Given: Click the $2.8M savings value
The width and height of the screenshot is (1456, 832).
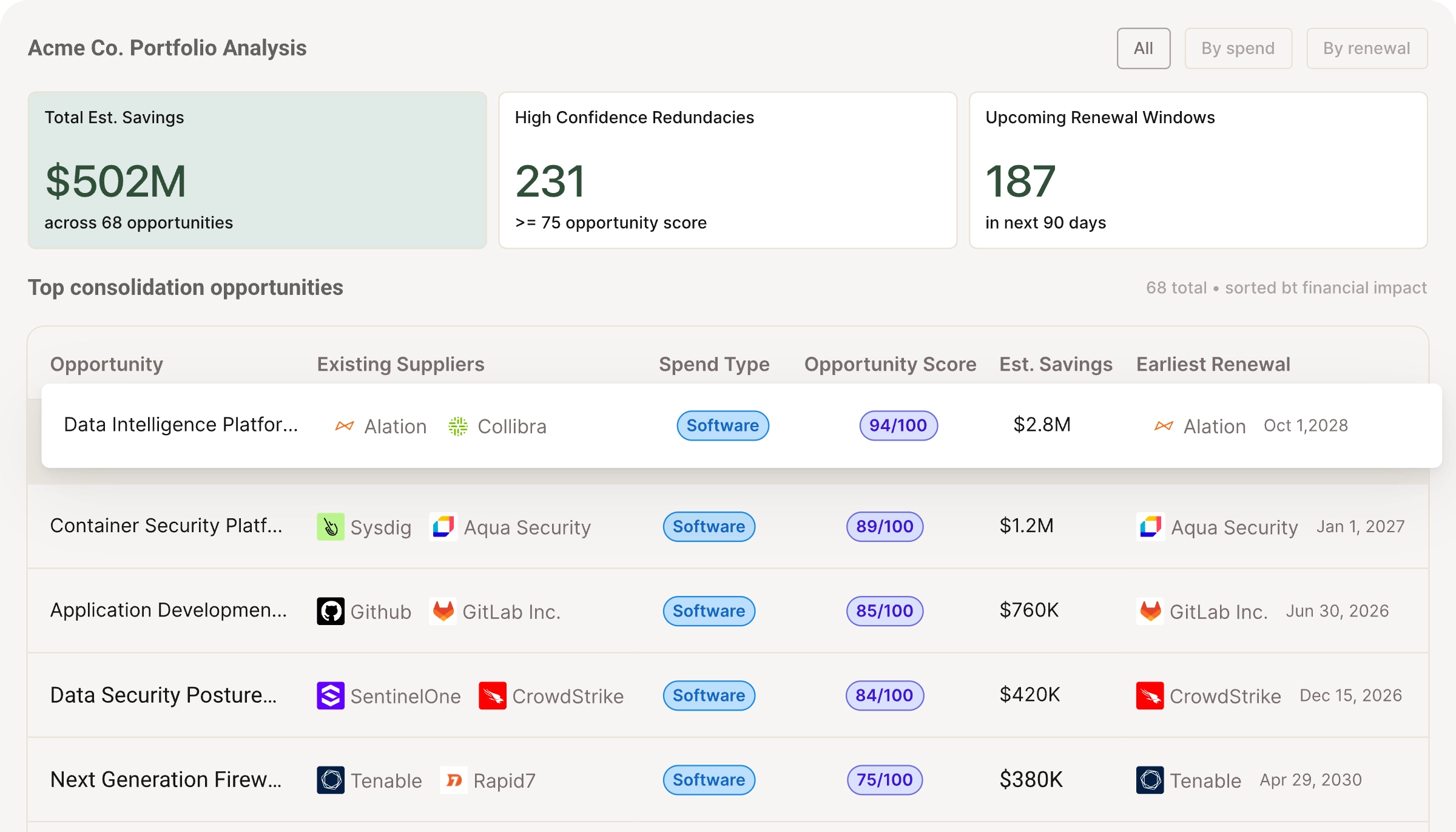Looking at the screenshot, I should click(1042, 425).
